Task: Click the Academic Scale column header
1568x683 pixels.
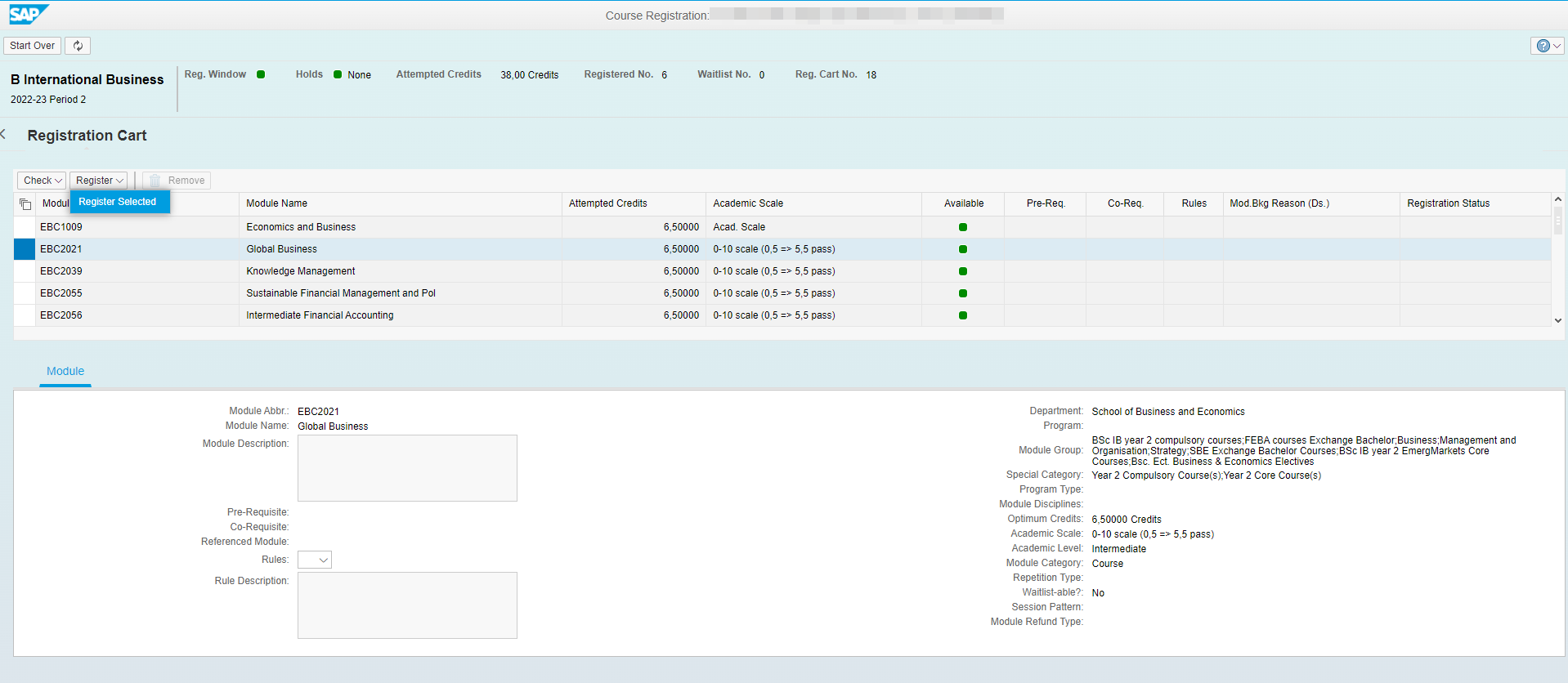Action: click(813, 203)
